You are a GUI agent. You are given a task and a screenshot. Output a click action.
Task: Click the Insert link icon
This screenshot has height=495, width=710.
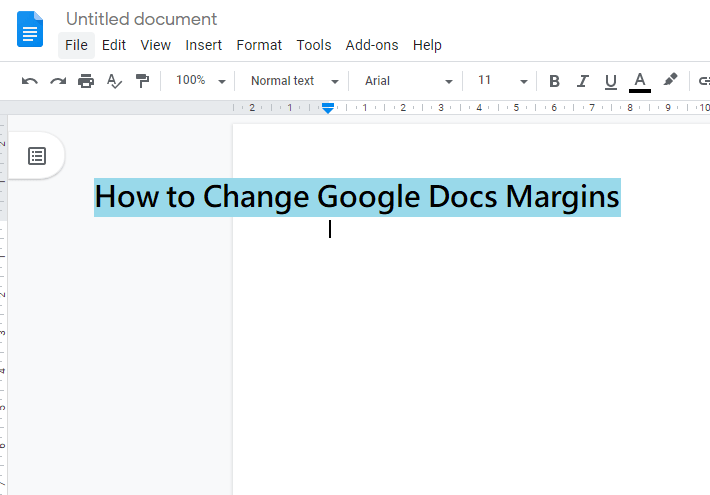tap(703, 81)
